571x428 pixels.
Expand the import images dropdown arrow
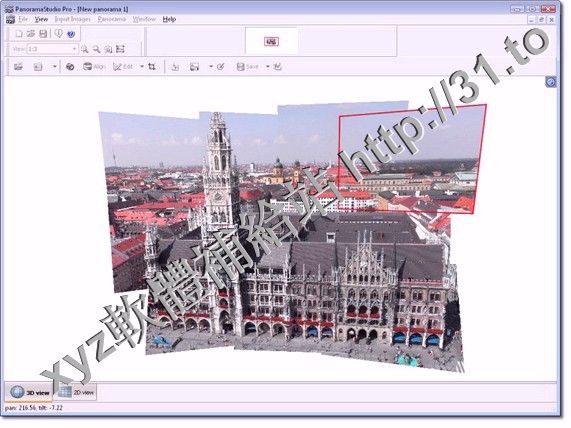[55, 67]
